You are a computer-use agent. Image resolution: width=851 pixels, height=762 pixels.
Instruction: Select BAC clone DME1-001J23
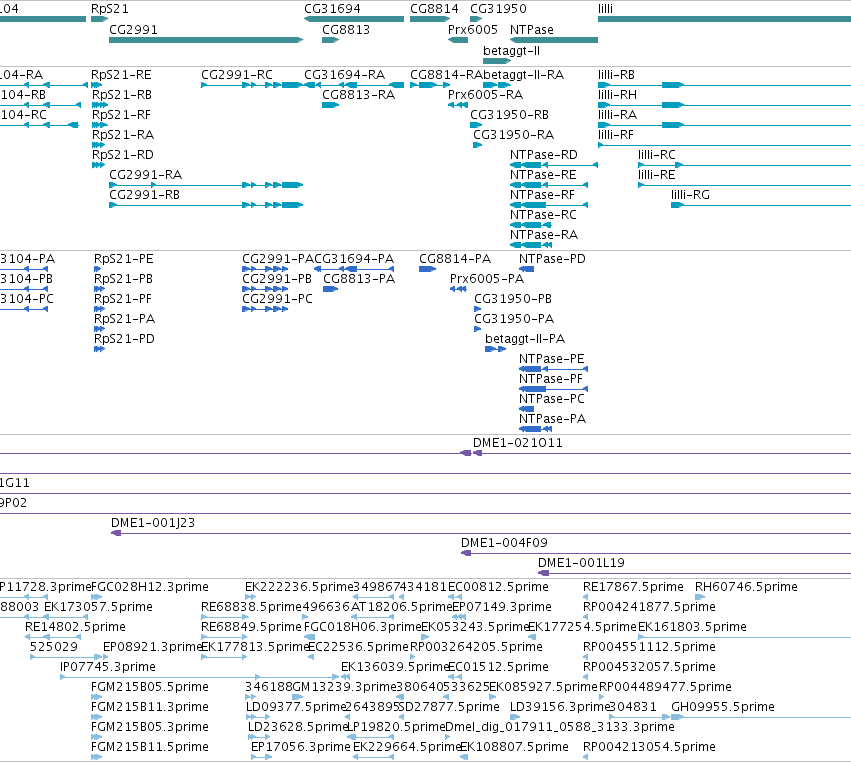coord(153,523)
